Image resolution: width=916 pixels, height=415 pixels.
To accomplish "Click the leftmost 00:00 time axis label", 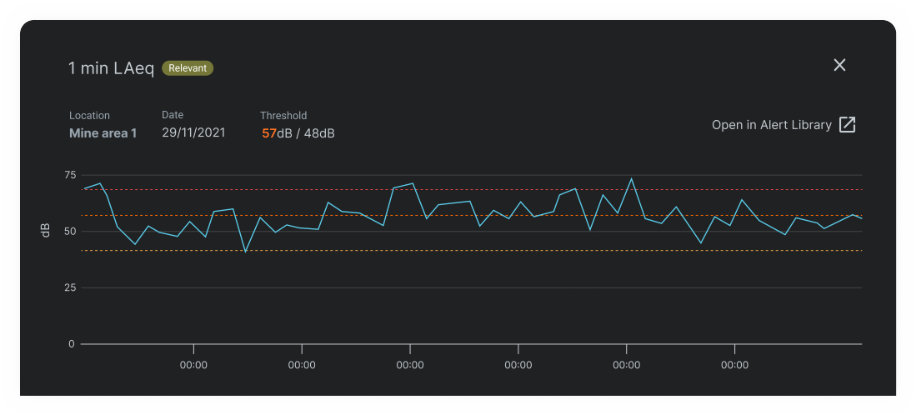I will (193, 365).
